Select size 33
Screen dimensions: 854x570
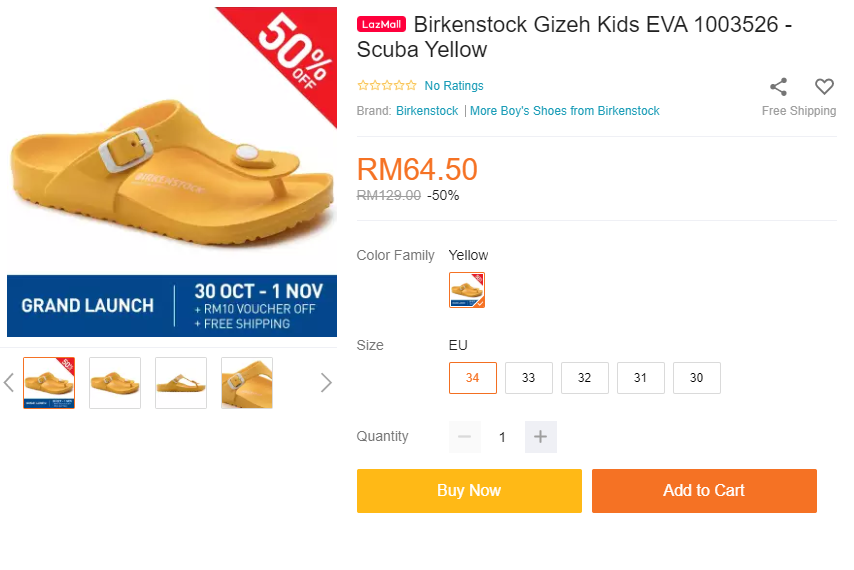[x=529, y=378]
